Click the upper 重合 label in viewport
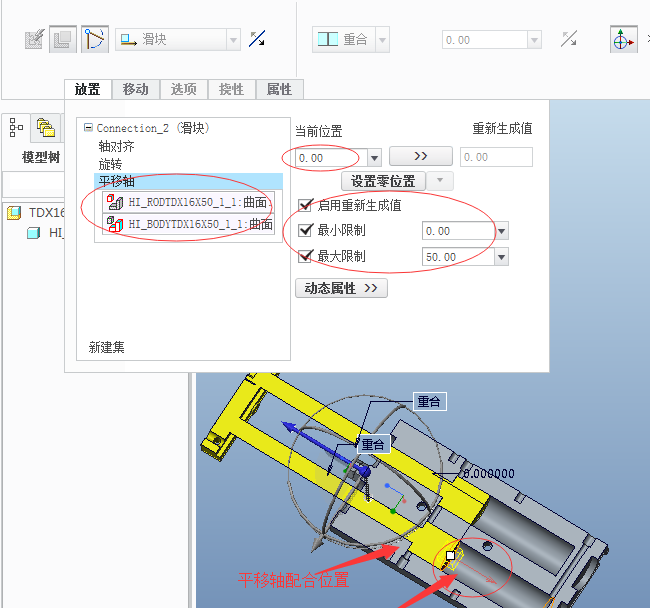650x608 pixels. pyautogui.click(x=429, y=401)
